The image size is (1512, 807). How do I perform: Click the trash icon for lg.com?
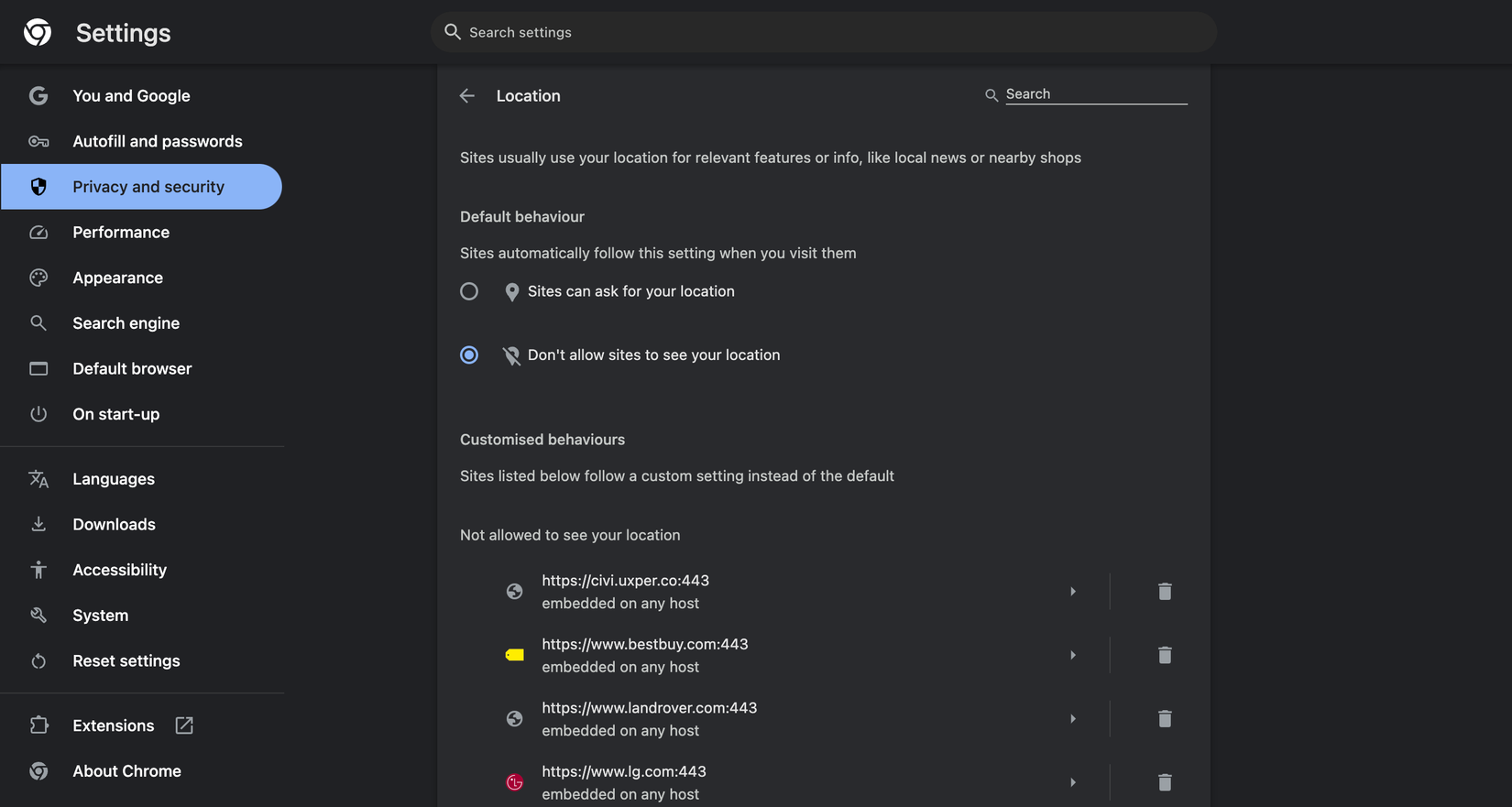coord(1165,782)
